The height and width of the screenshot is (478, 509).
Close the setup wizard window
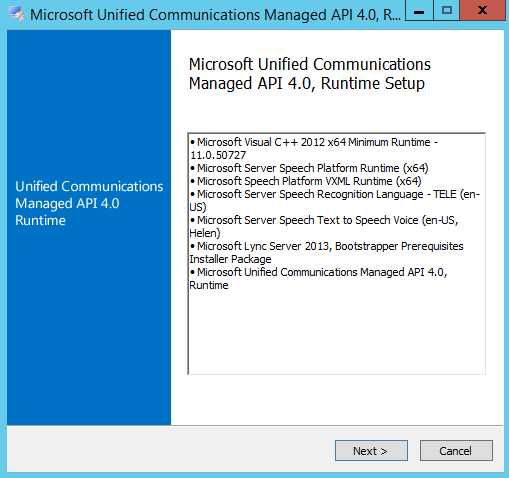pos(482,11)
